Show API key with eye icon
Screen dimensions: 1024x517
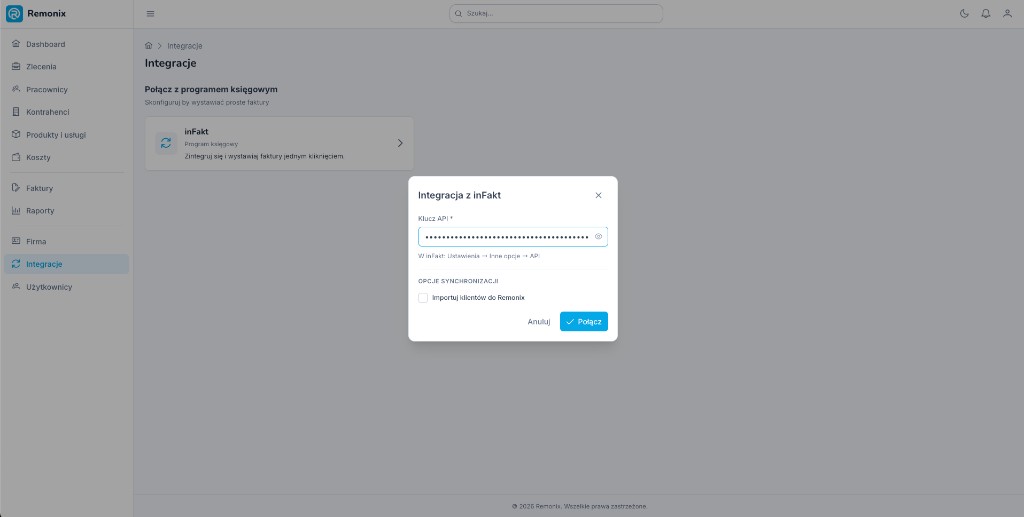(x=598, y=237)
